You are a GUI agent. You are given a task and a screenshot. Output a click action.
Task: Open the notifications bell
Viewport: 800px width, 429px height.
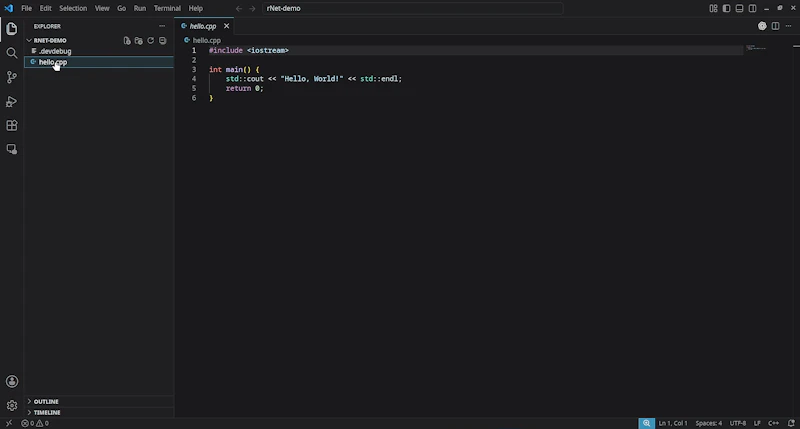[791, 423]
